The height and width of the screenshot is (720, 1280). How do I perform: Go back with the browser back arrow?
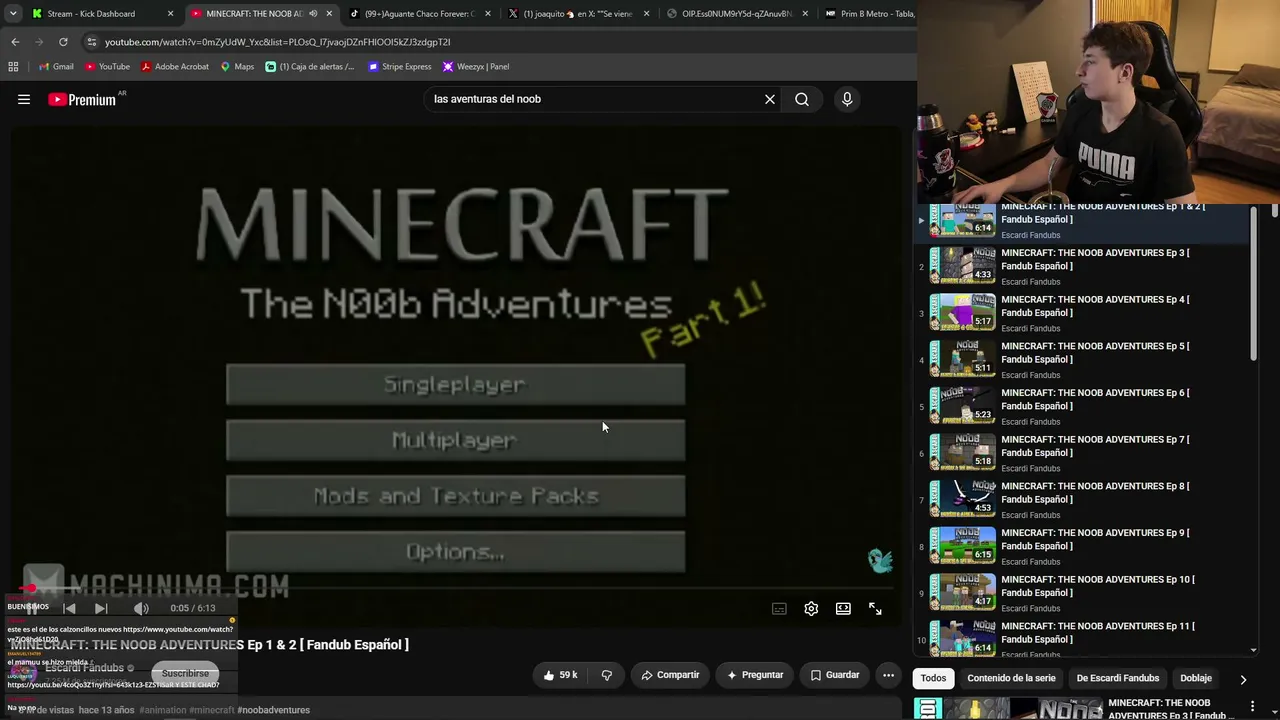point(15,42)
